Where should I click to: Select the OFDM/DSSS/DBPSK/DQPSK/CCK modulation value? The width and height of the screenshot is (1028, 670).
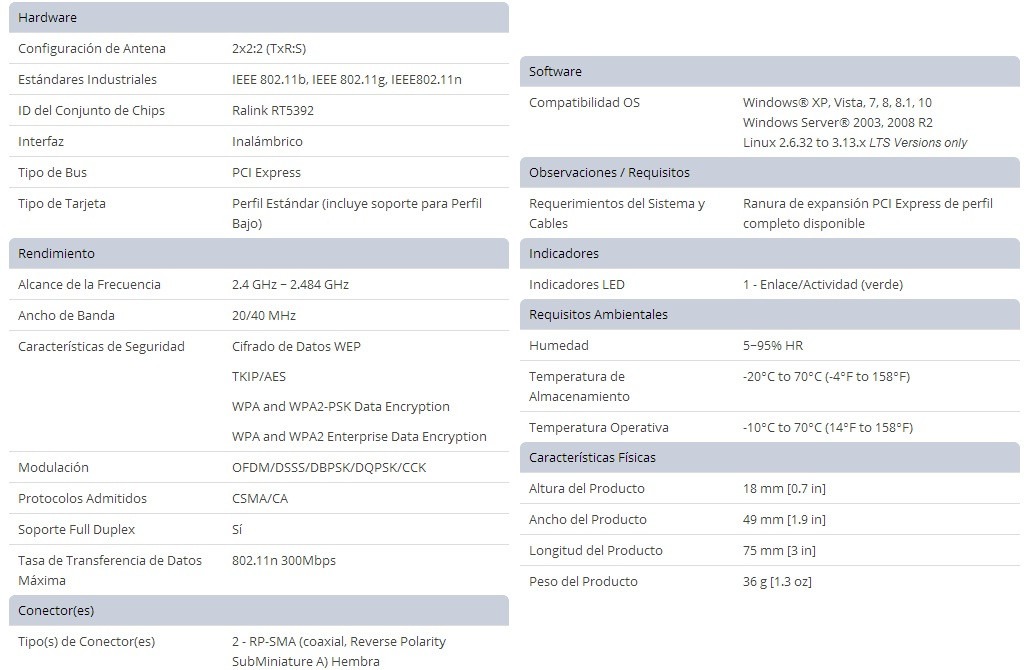[329, 467]
